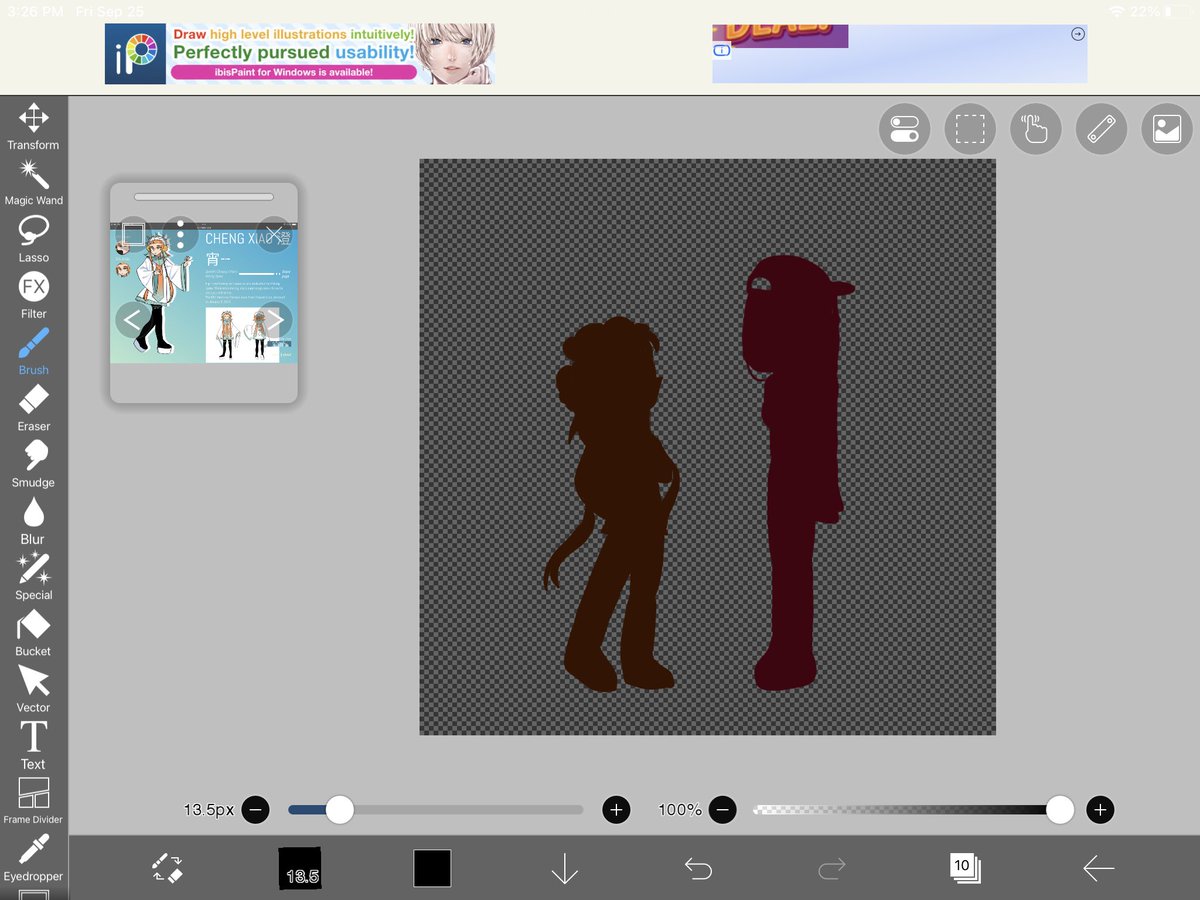Select the Eyedropper tool

[33, 858]
